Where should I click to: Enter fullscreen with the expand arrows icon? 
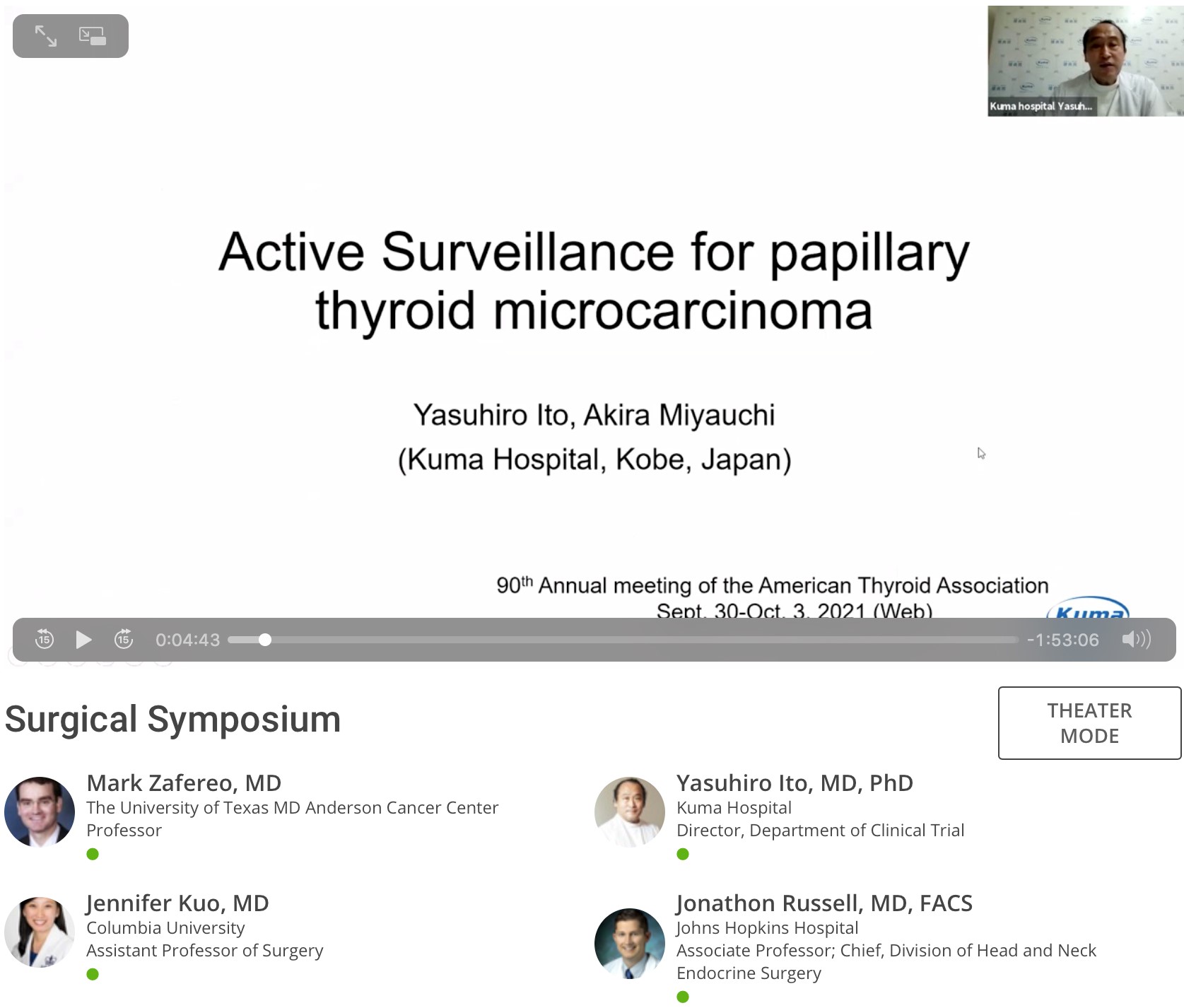(46, 35)
